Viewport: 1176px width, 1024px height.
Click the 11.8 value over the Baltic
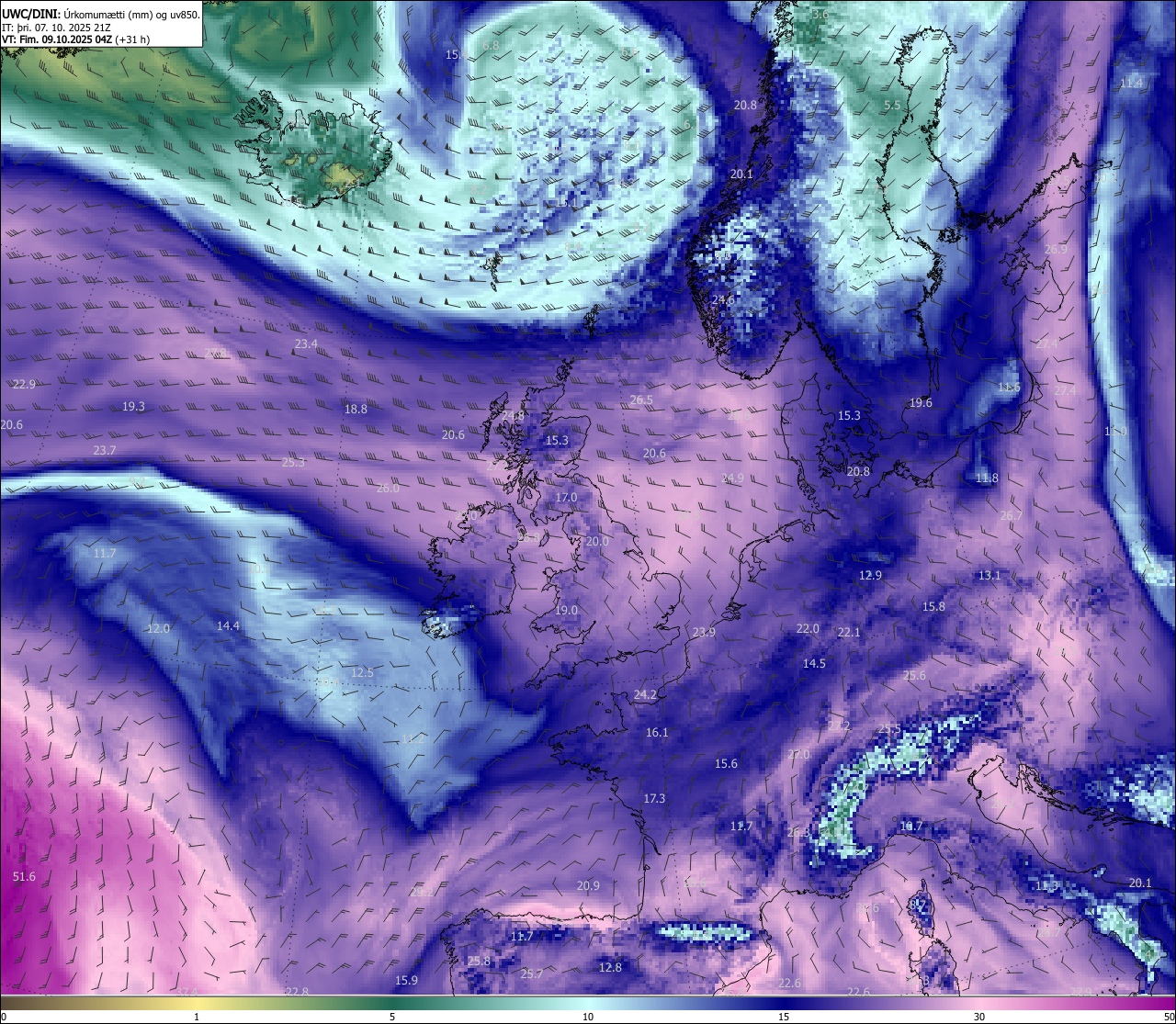click(x=987, y=478)
